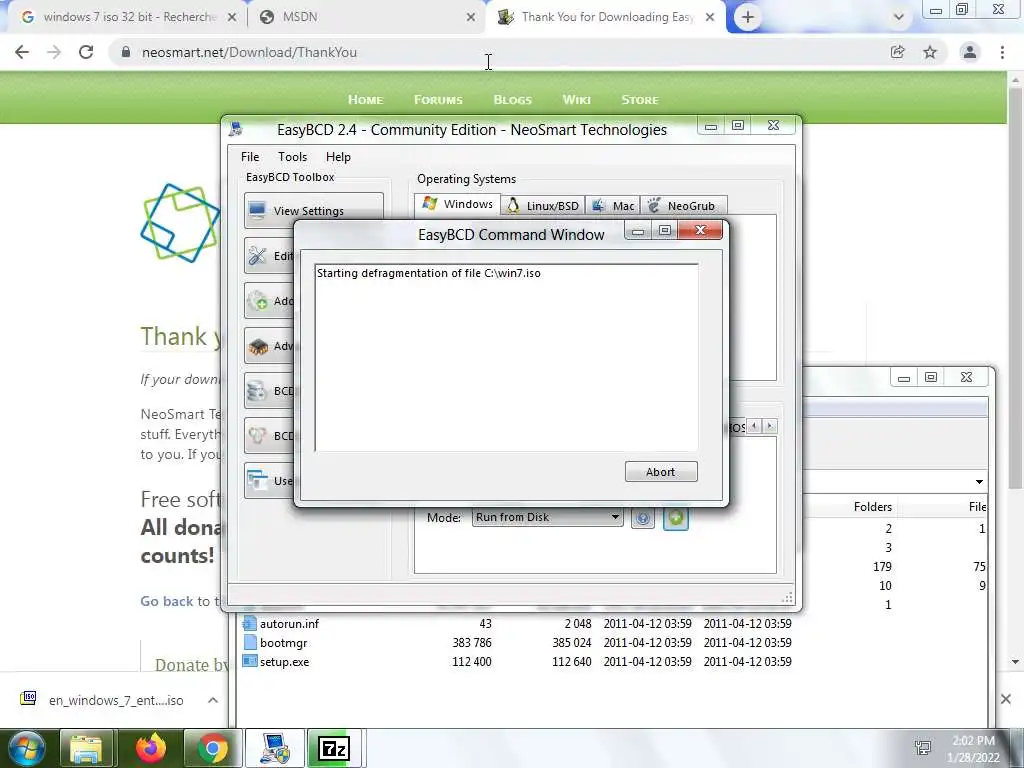Click the Edit Boot Menu tools icon
This screenshot has height=768, width=1024.
point(257,255)
